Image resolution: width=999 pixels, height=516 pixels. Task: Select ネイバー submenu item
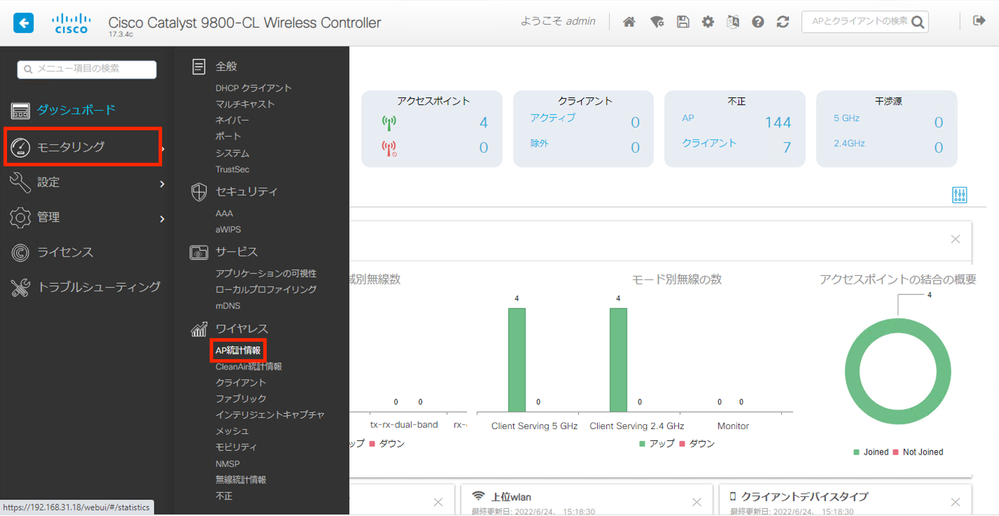point(233,120)
